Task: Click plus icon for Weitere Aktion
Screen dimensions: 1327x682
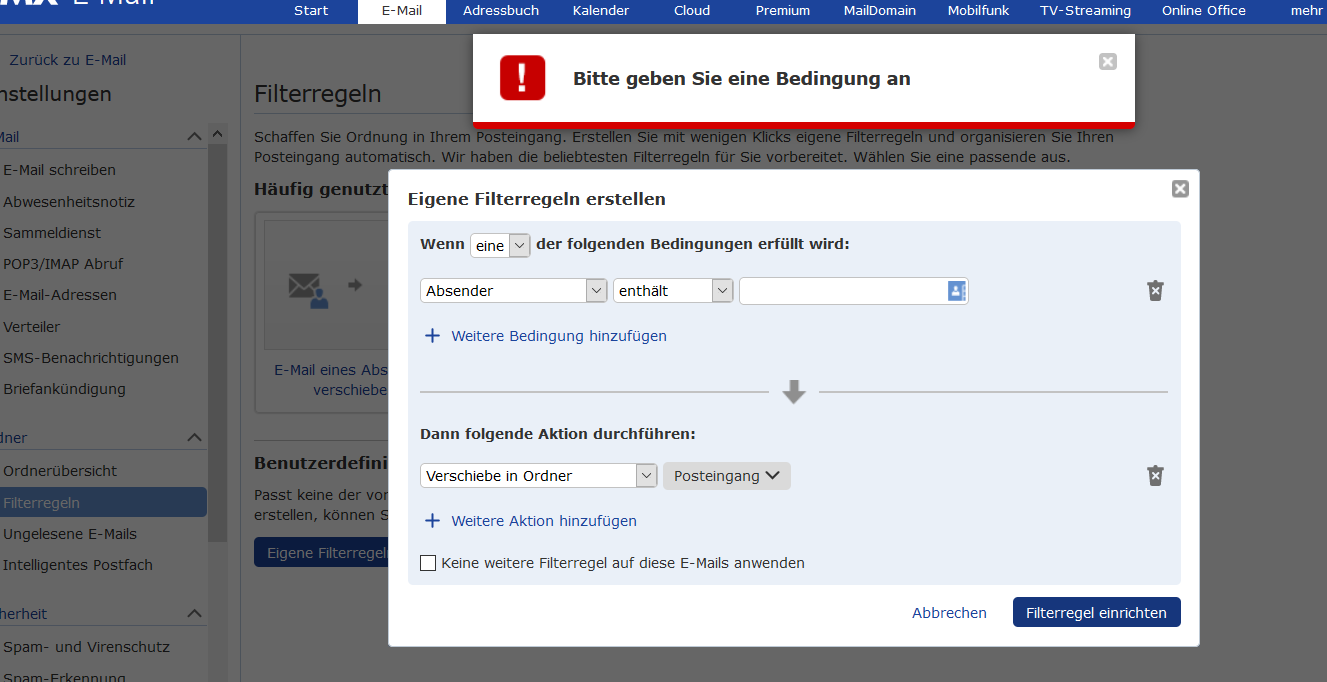Action: [432, 521]
